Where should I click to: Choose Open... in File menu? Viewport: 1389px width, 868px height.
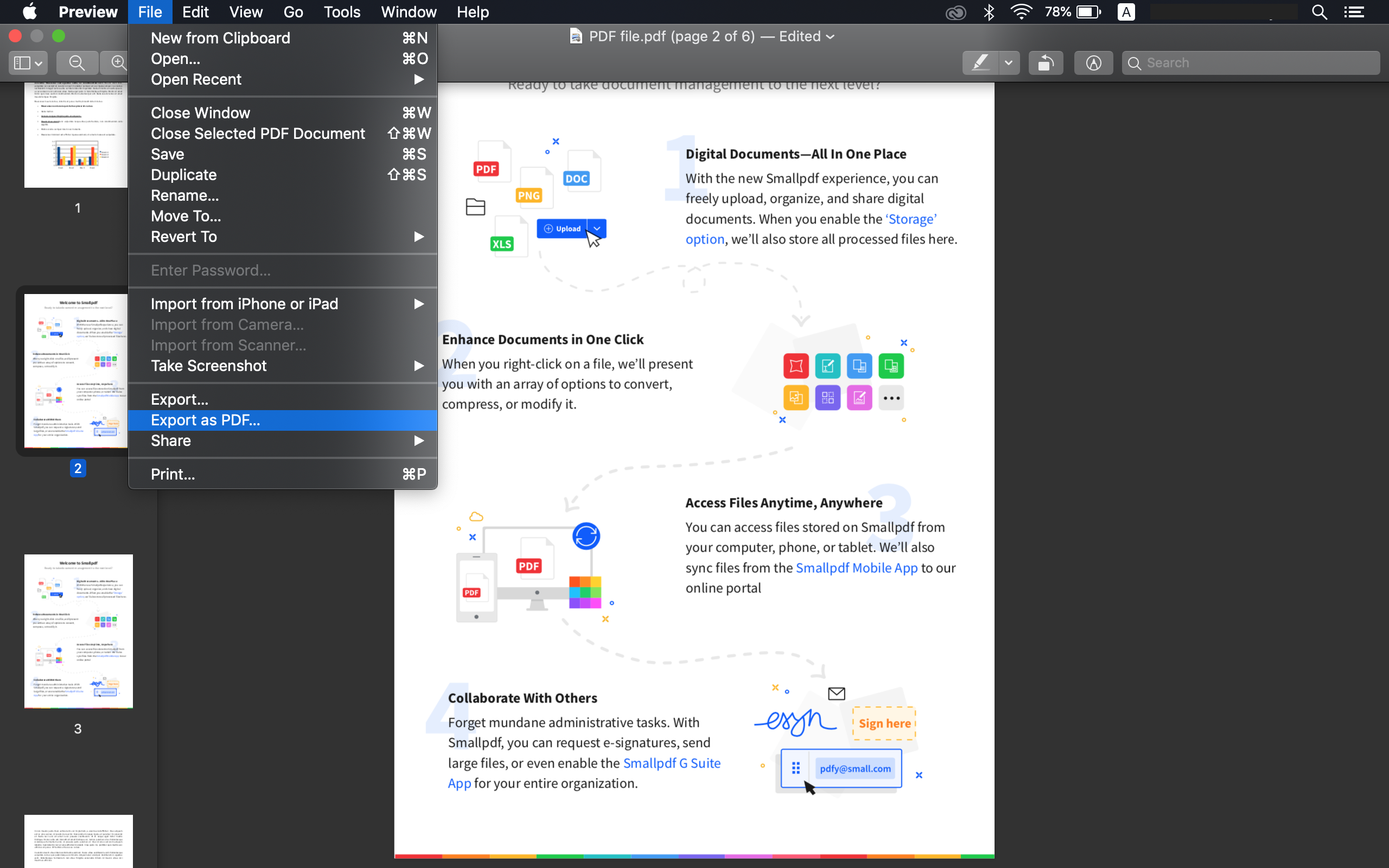tap(282, 59)
